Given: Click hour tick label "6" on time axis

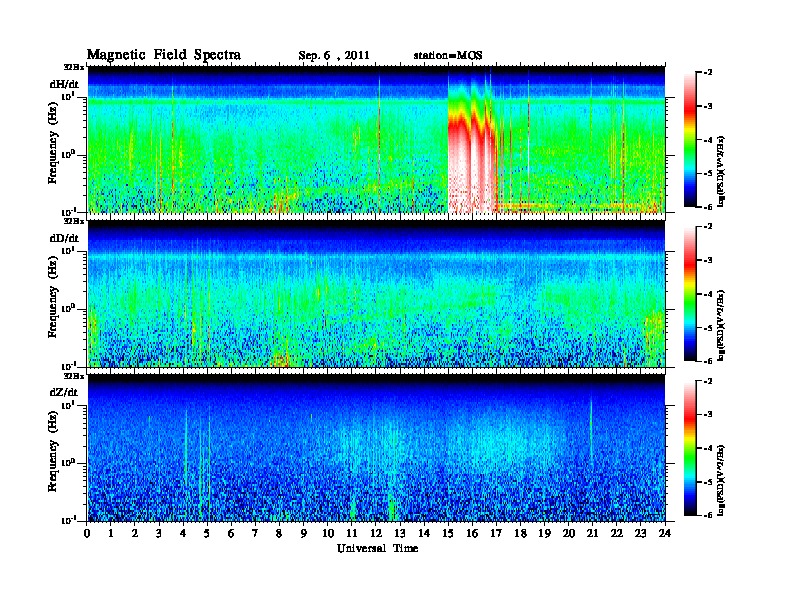Looking at the screenshot, I should tap(231, 533).
